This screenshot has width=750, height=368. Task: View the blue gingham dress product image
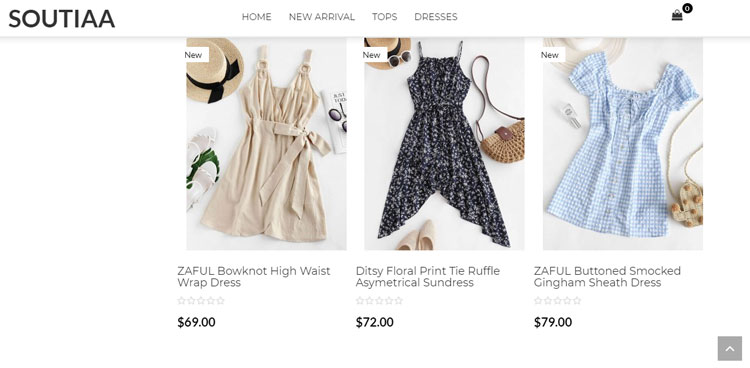tap(623, 144)
